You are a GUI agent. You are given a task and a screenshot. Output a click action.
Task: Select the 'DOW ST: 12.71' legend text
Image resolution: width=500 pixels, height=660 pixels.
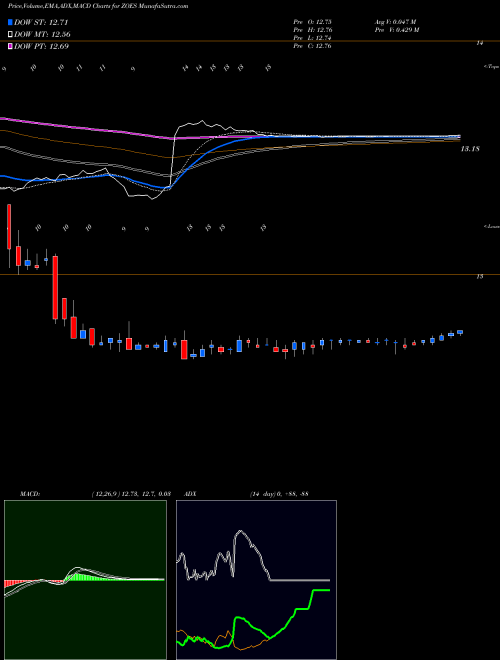pyautogui.click(x=41, y=22)
